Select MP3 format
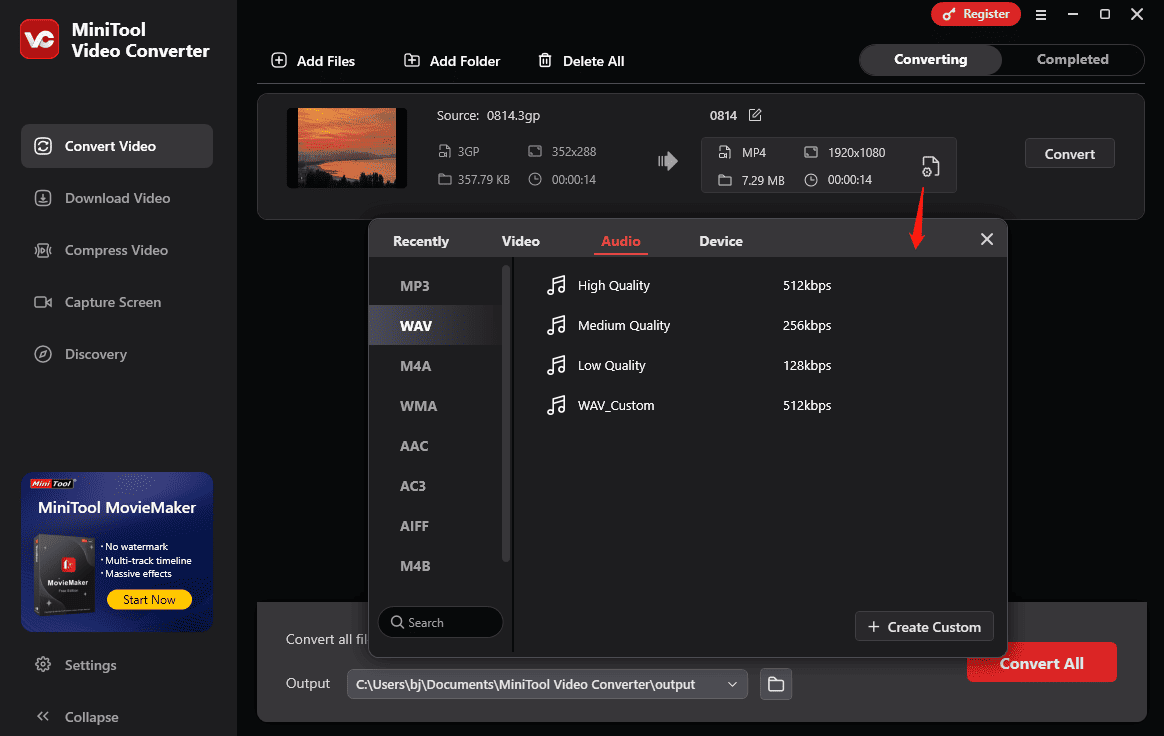Screen dimensions: 1164x736 coord(435,286)
